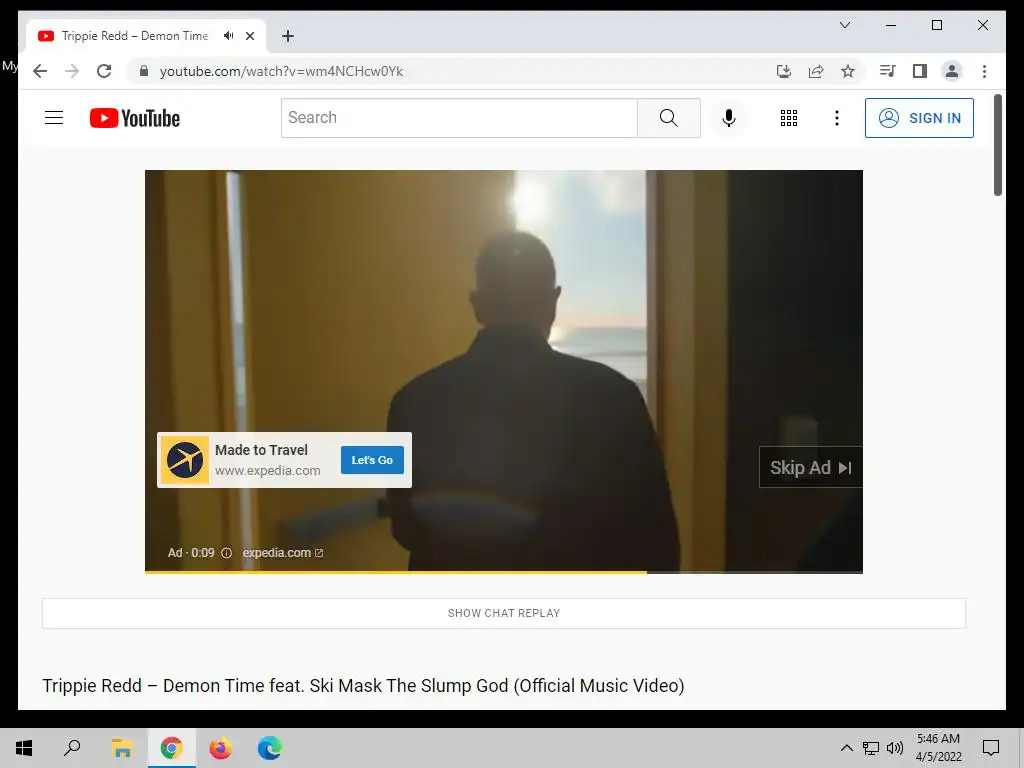
Task: Share this page via Chrome share icon
Action: click(x=816, y=71)
